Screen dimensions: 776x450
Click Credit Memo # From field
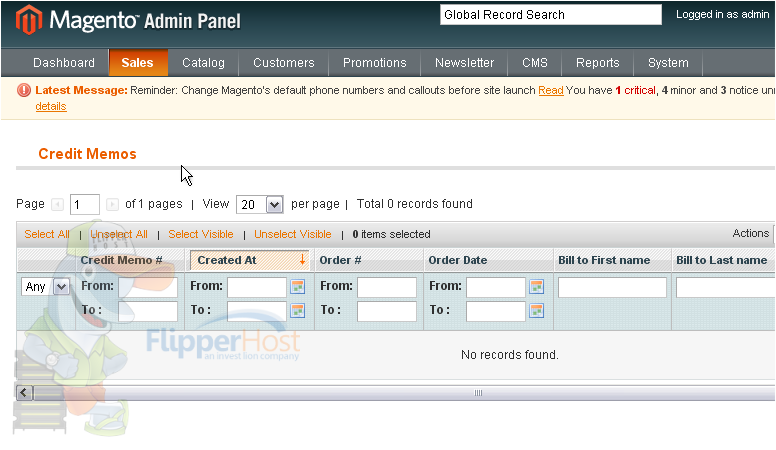point(148,287)
